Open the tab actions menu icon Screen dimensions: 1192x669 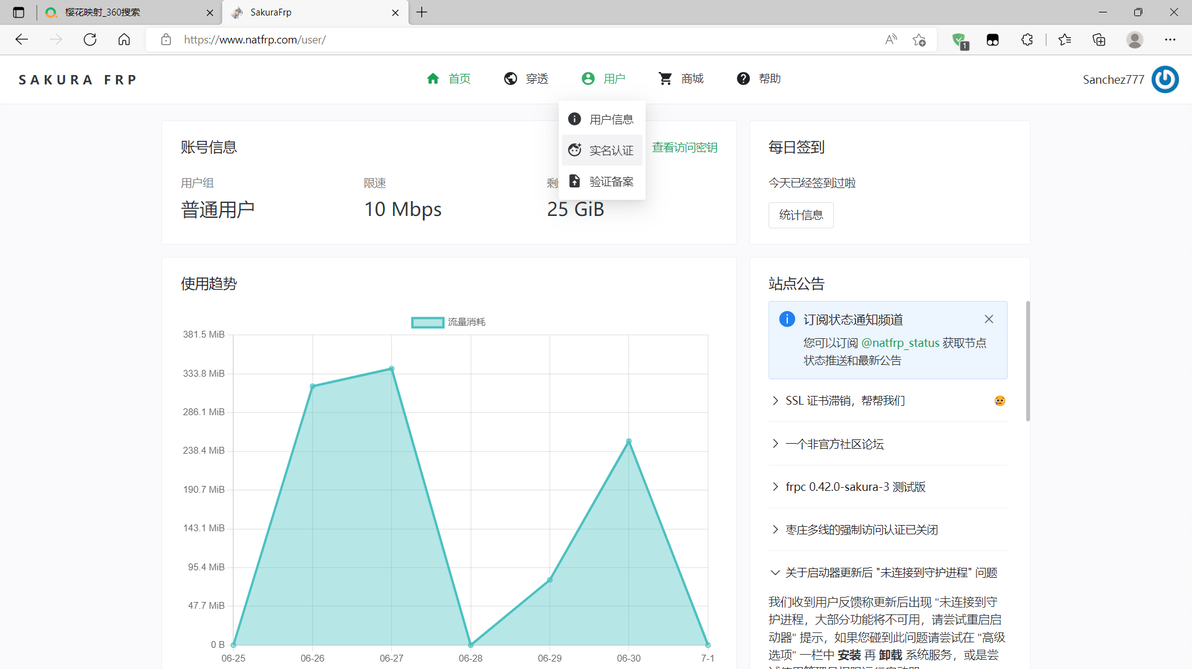(18, 12)
